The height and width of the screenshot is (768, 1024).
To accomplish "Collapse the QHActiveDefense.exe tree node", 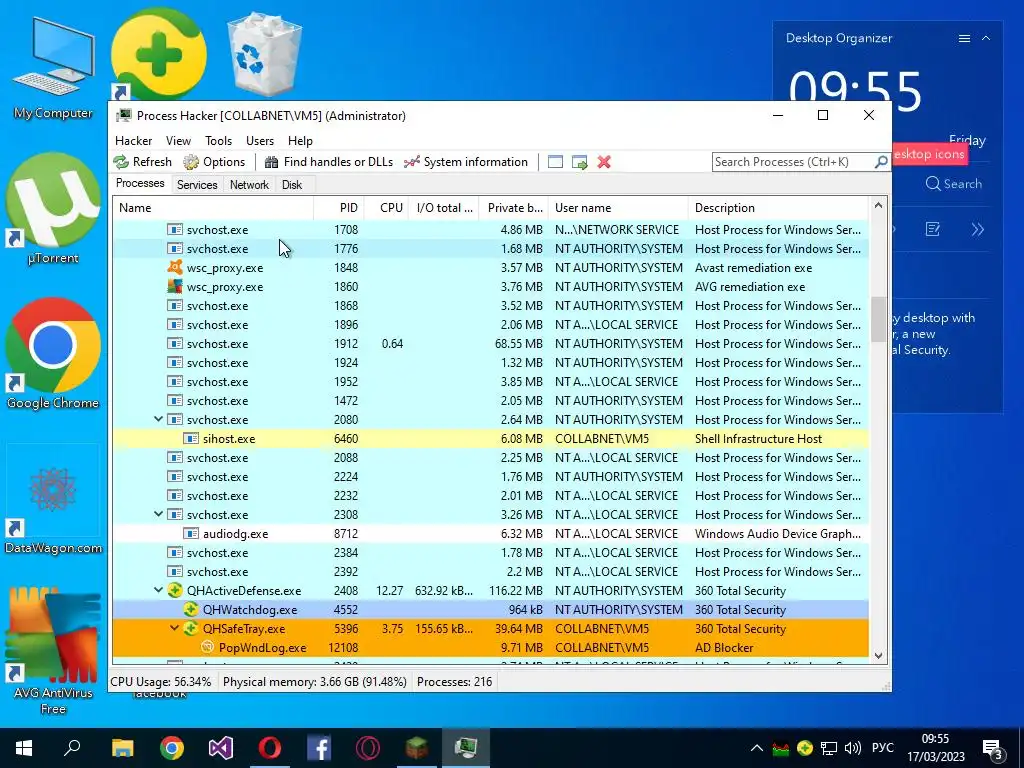I will [158, 590].
